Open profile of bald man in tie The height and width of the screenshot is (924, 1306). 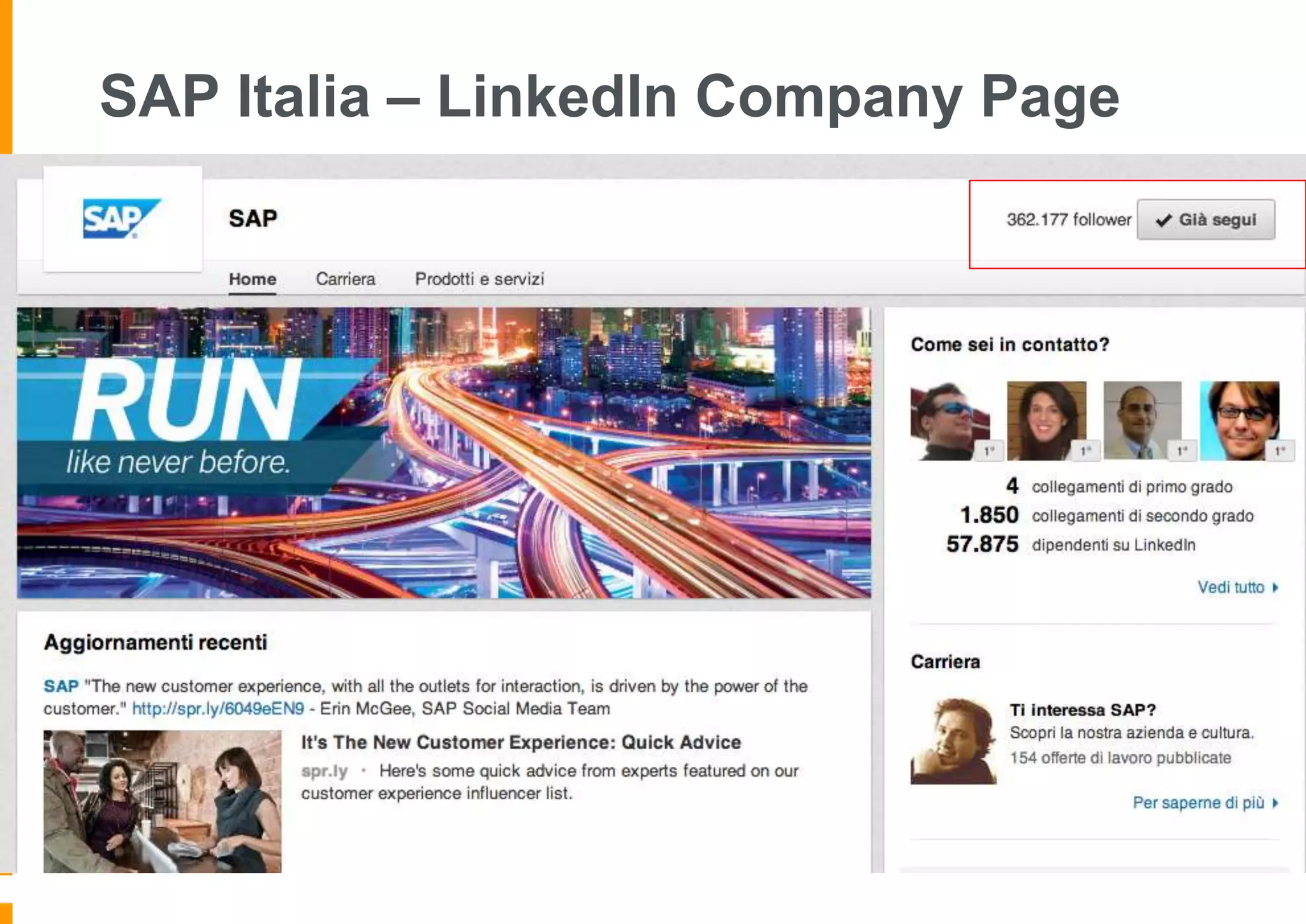coord(1143,421)
